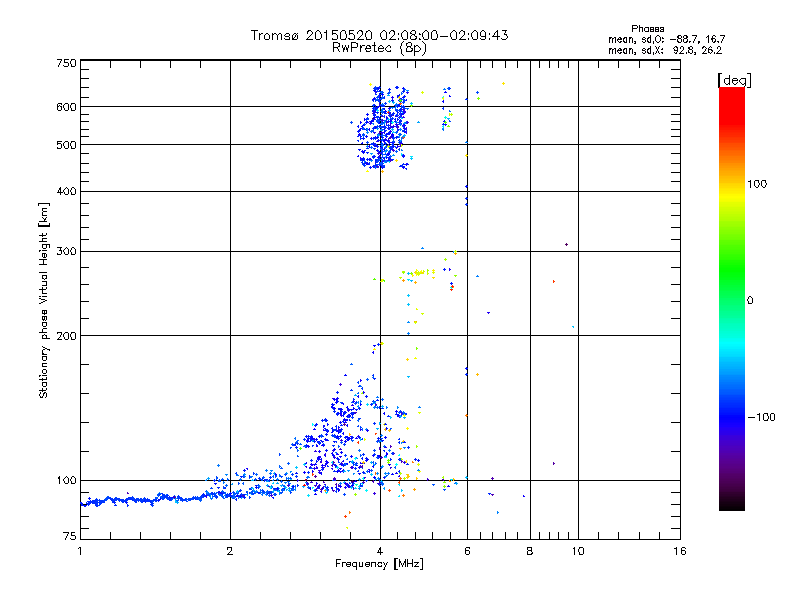Viewport: 800px width, 600px height.
Task: Click the 16 tick on the frequency axis
Action: tap(679, 551)
